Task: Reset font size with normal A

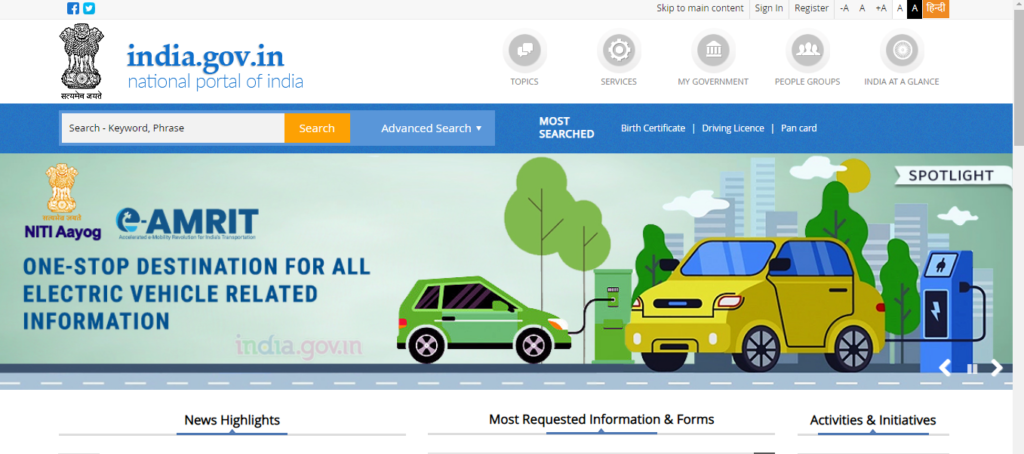Action: [862, 8]
